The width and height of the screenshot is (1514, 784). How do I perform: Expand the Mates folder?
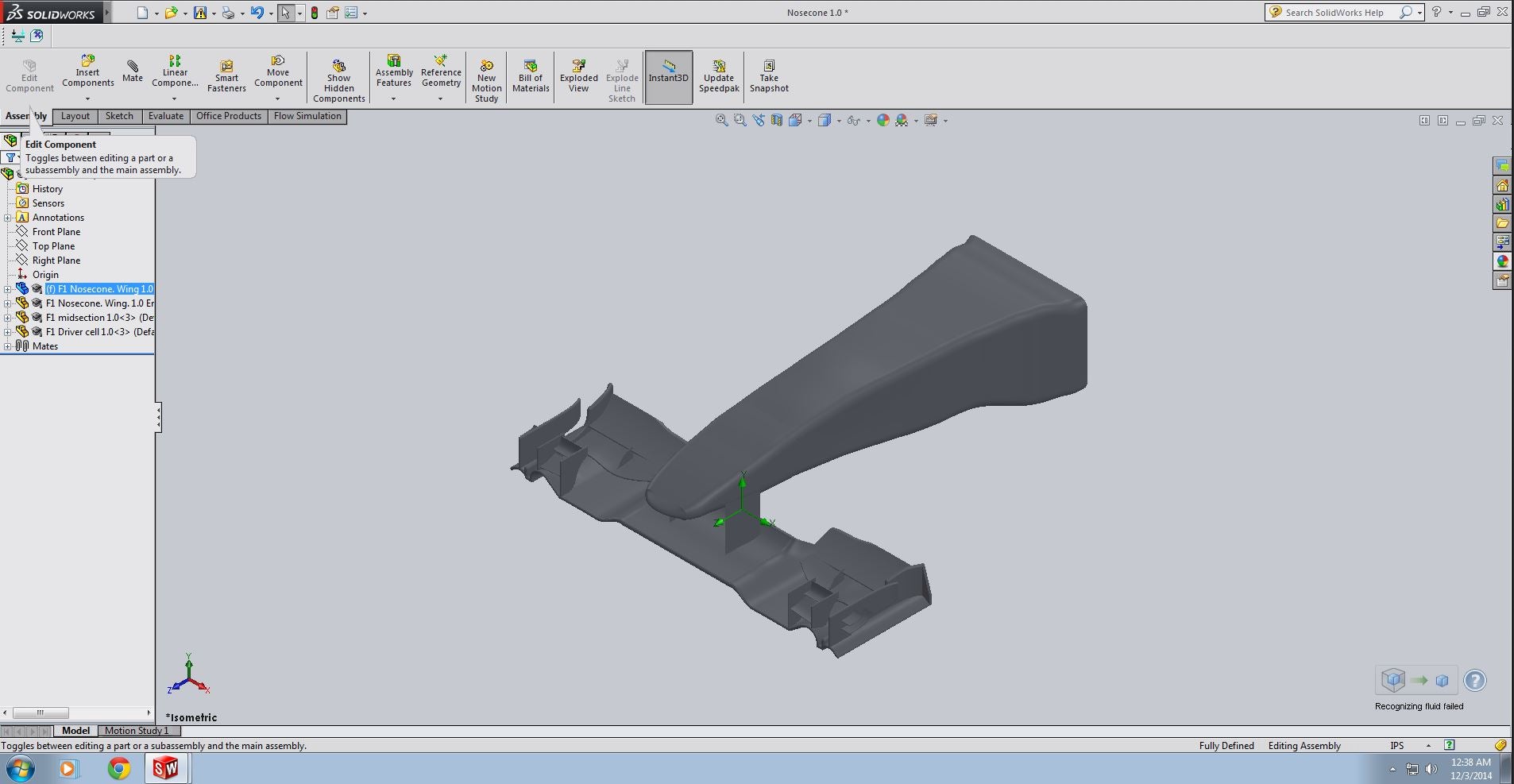pos(8,346)
